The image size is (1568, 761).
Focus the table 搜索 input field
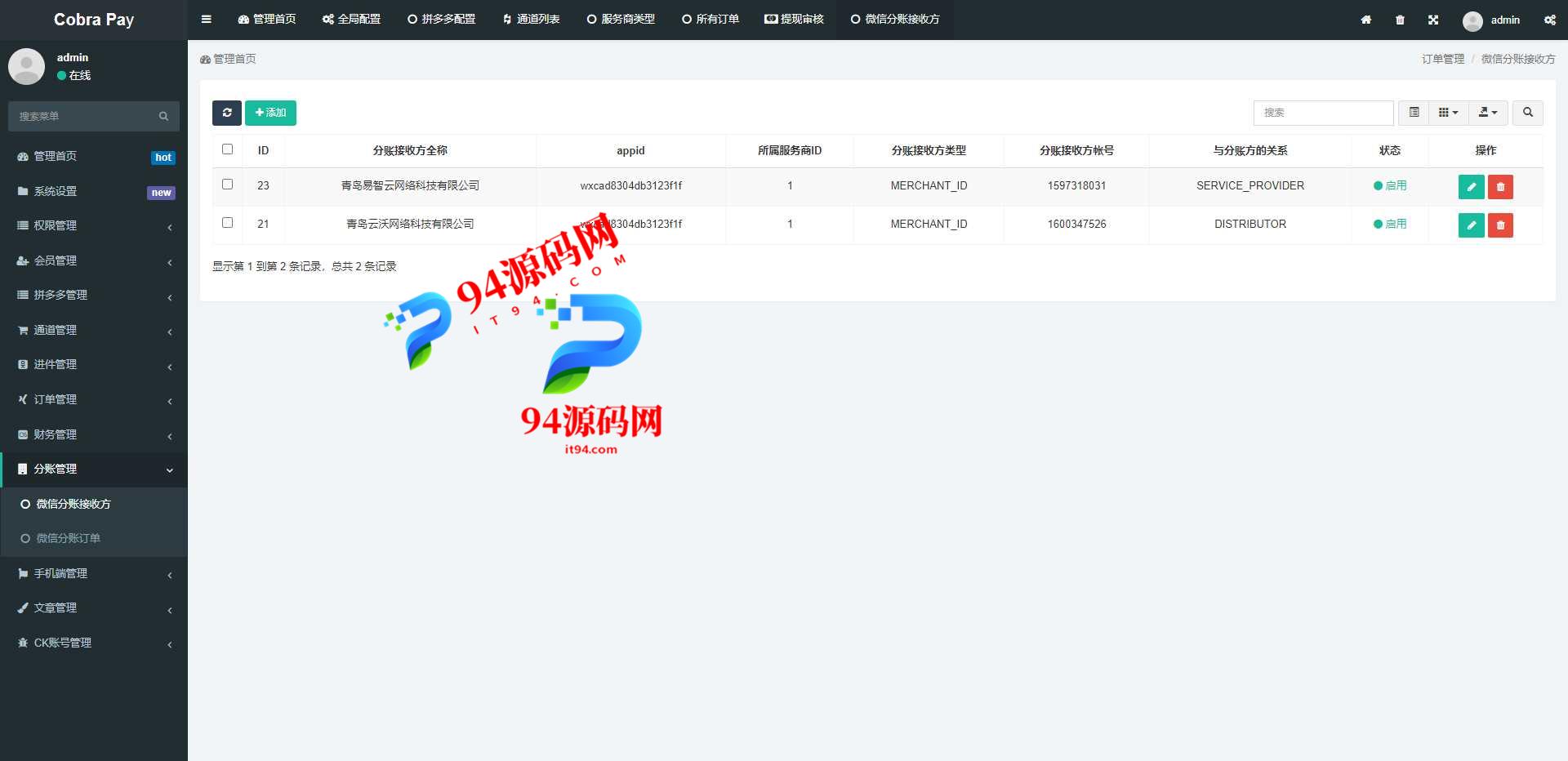coord(1323,113)
